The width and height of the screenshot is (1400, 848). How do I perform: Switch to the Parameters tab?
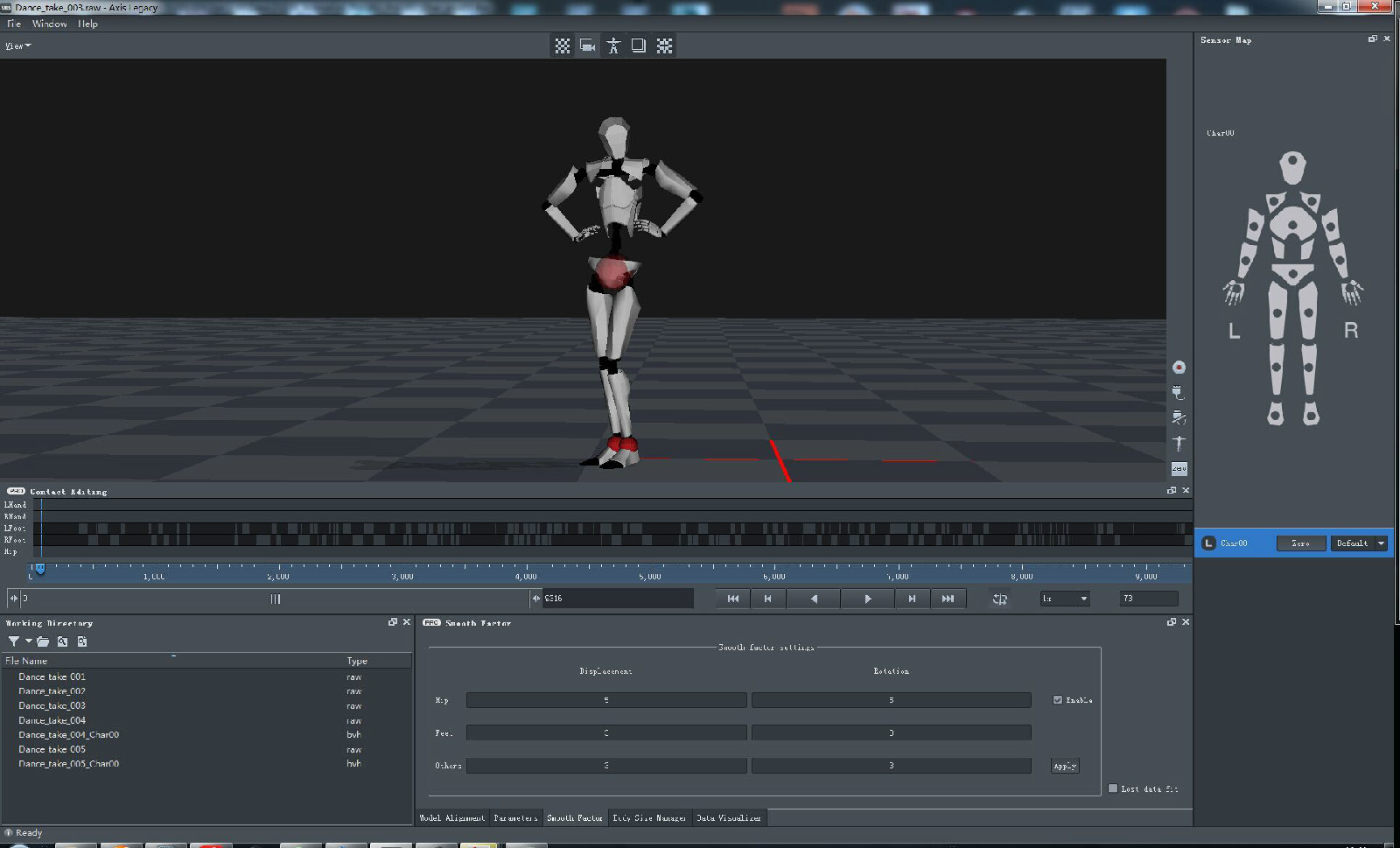coord(515,817)
